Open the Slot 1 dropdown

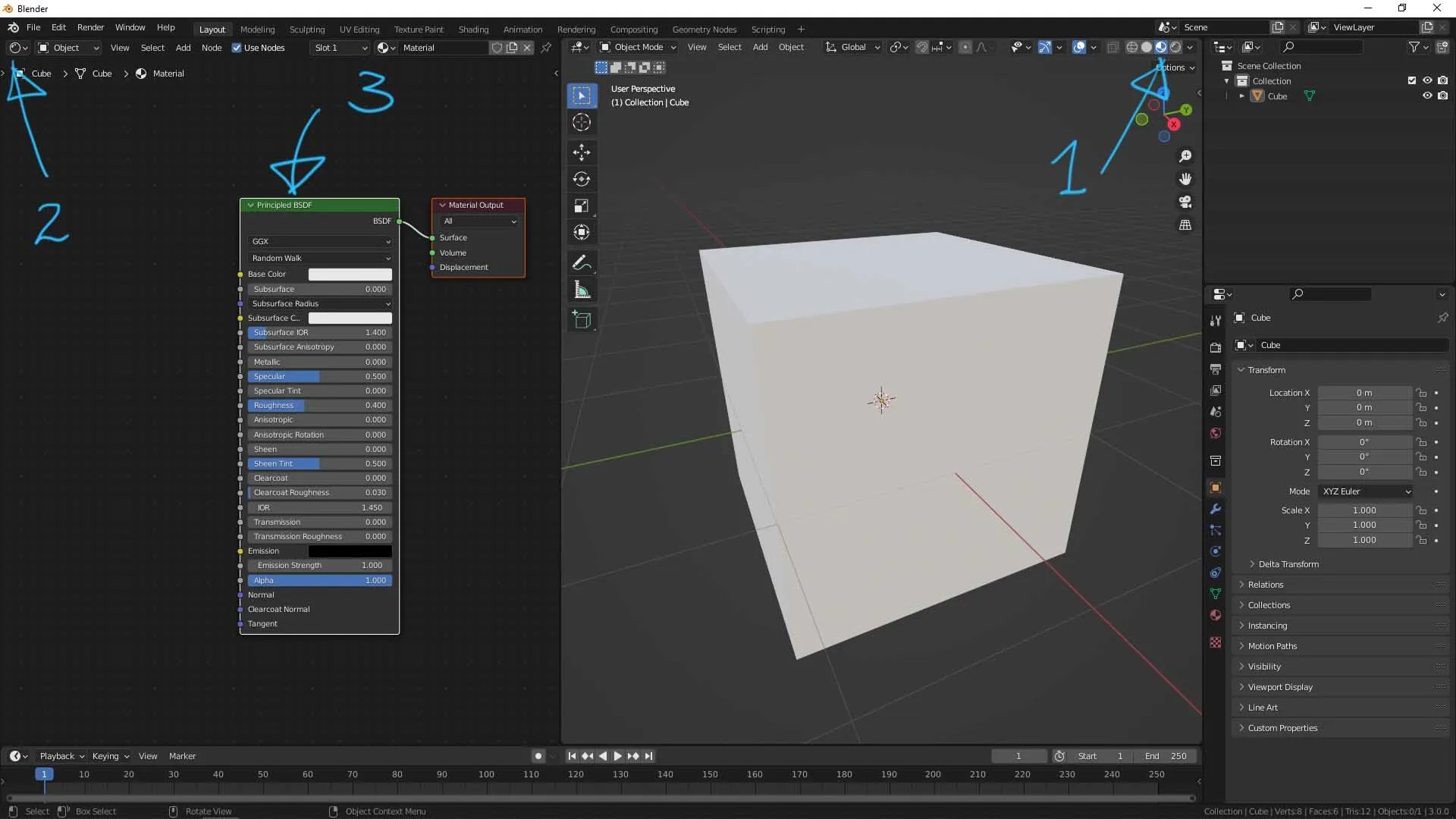pos(339,48)
